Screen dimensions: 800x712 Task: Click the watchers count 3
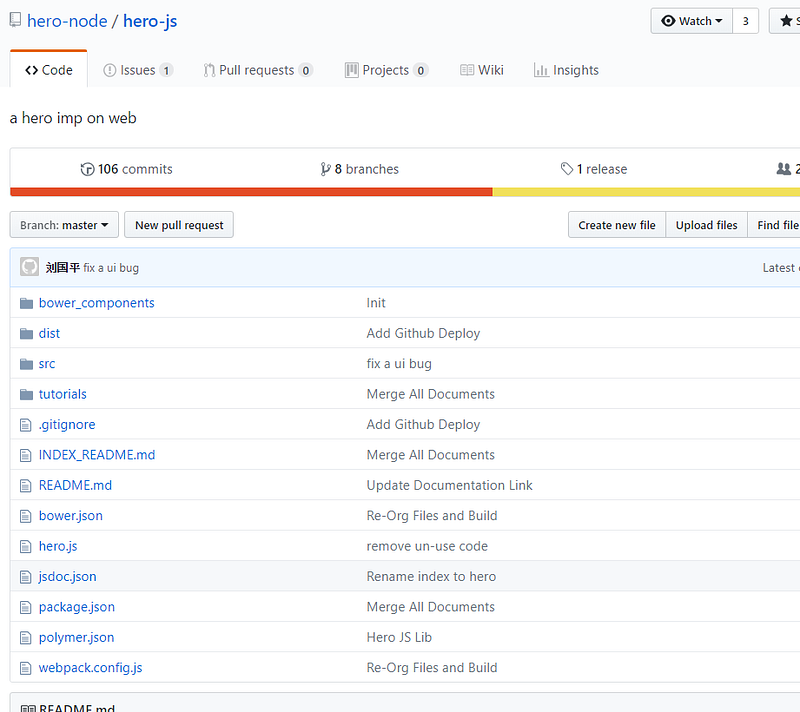(745, 21)
